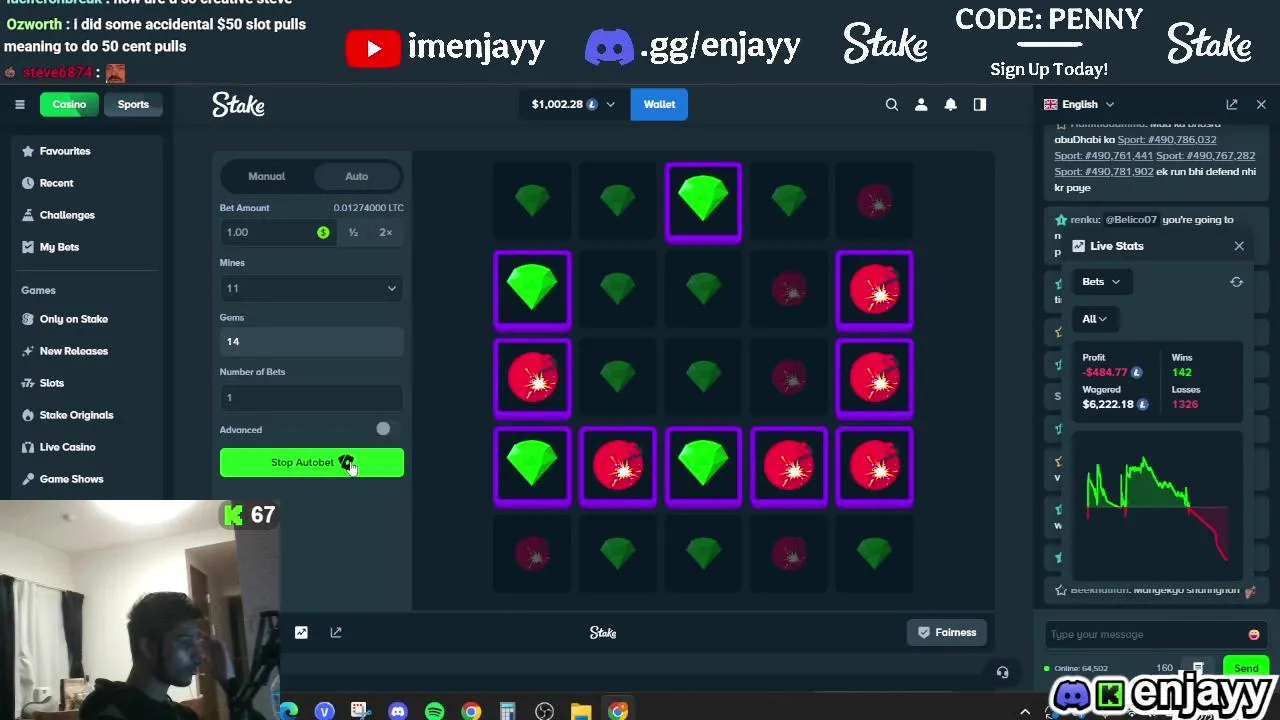The height and width of the screenshot is (720, 1280).
Task: Switch to the Manual tab
Action: click(x=267, y=176)
